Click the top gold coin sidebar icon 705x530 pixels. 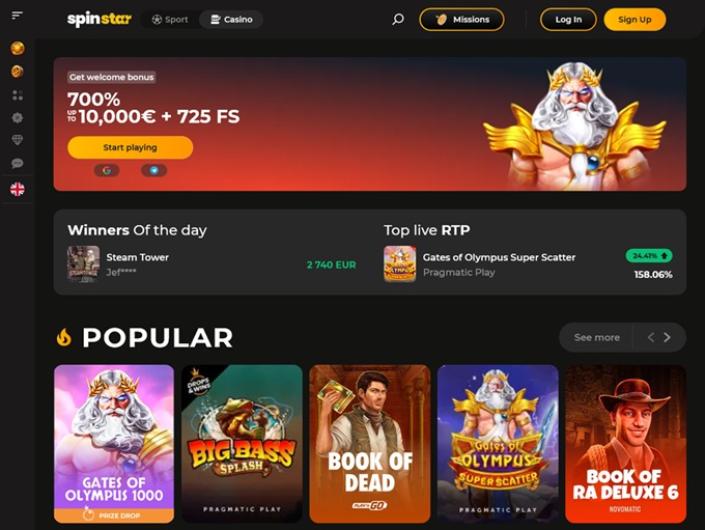tap(18, 48)
